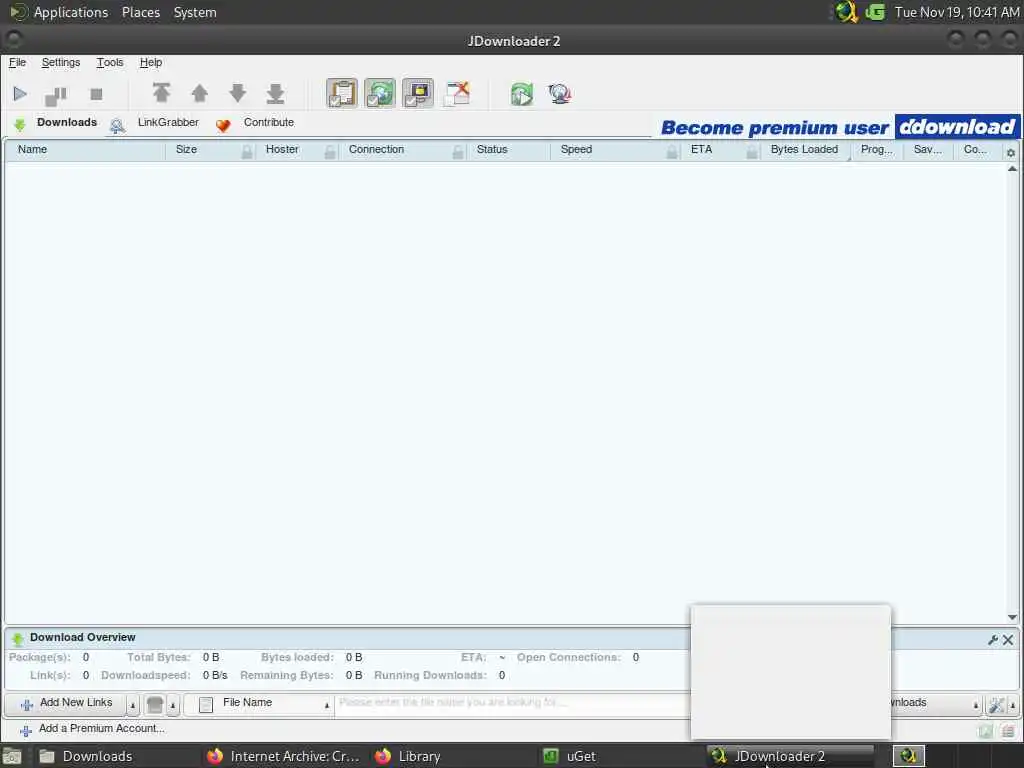Toggle automatic reconnect in toolbar
Image resolution: width=1024 pixels, height=768 pixels.
point(379,93)
